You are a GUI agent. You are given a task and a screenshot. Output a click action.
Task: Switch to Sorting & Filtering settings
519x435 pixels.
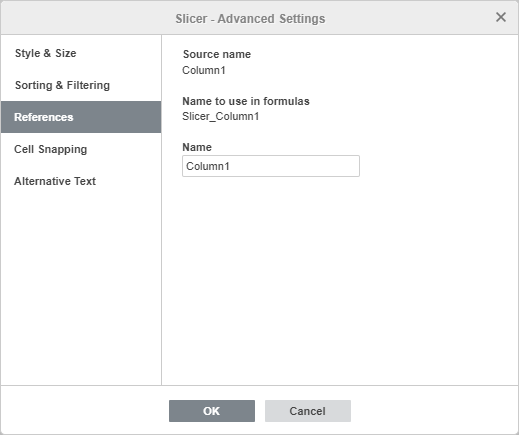coord(81,85)
